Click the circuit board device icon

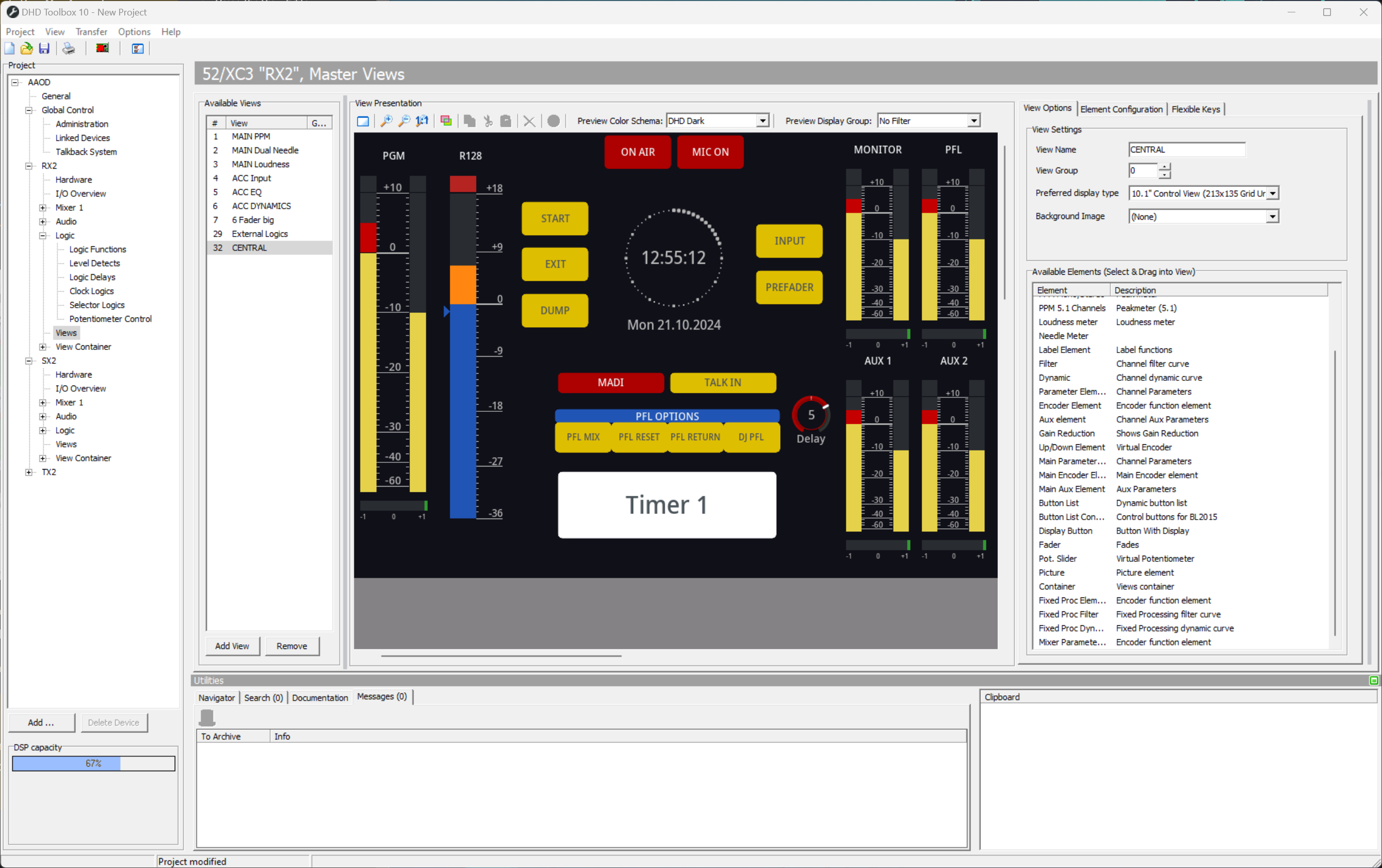tap(102, 49)
